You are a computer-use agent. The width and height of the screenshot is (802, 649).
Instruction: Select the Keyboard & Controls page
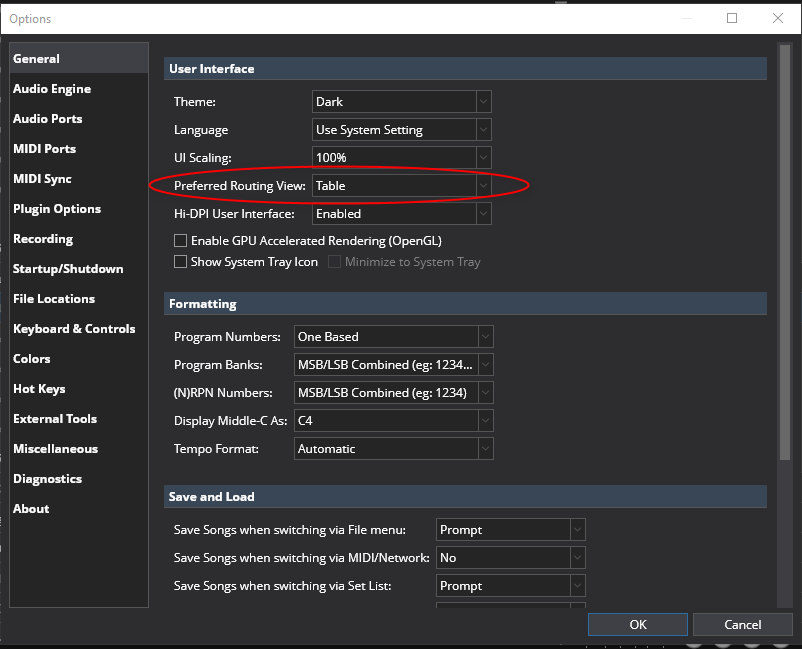click(x=74, y=329)
